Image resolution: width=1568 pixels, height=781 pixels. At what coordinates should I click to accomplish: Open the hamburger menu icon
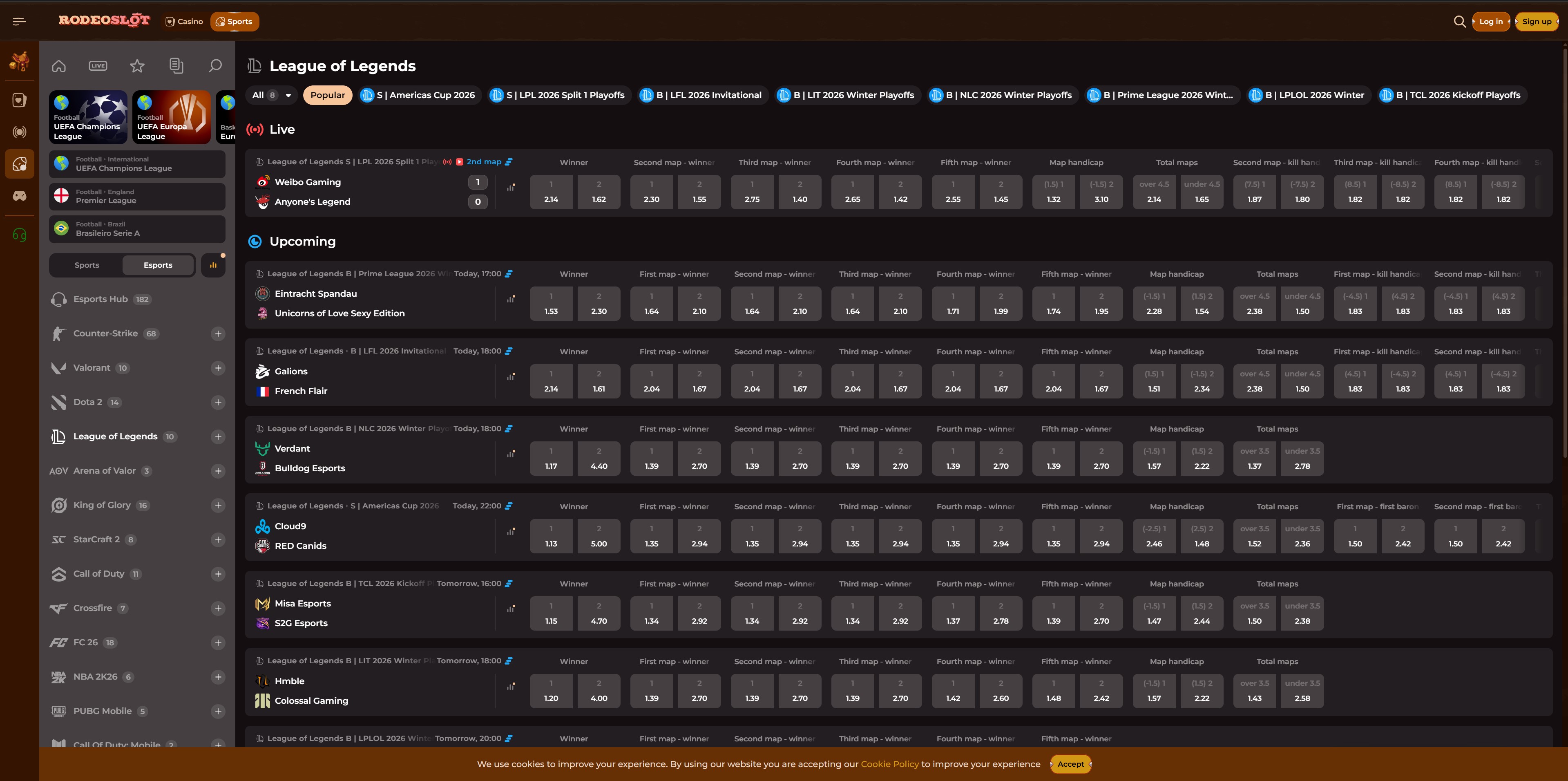coord(19,21)
